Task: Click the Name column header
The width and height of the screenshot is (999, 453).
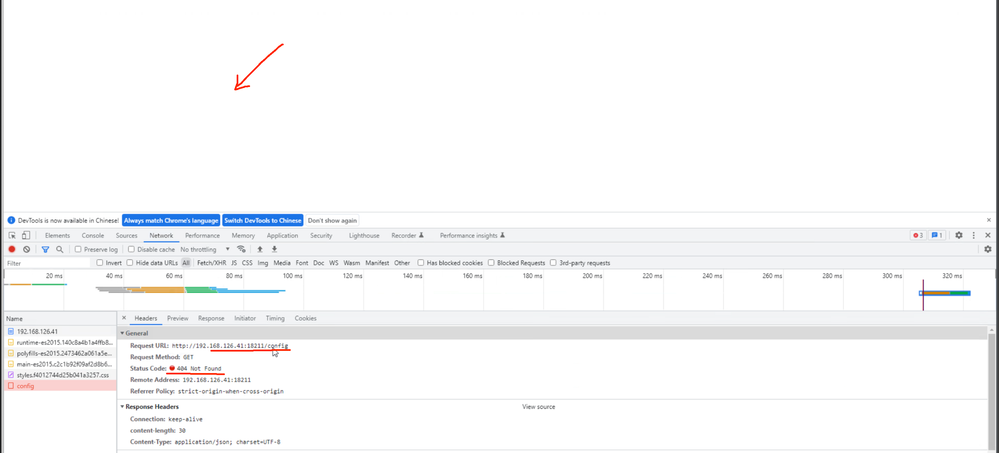Action: 60,318
